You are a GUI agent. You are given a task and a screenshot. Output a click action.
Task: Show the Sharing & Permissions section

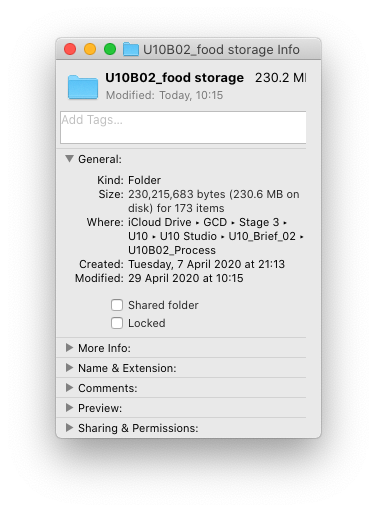tap(69, 428)
